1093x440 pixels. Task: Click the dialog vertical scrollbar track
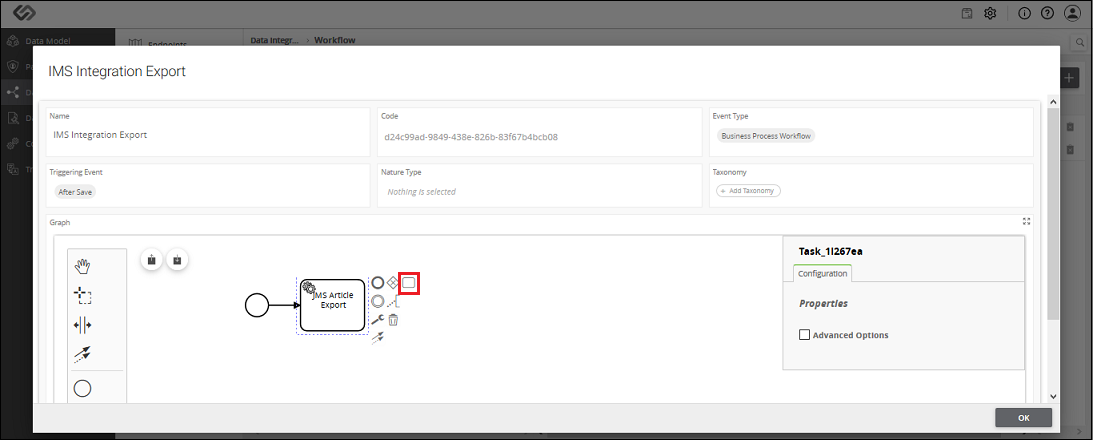1053,249
